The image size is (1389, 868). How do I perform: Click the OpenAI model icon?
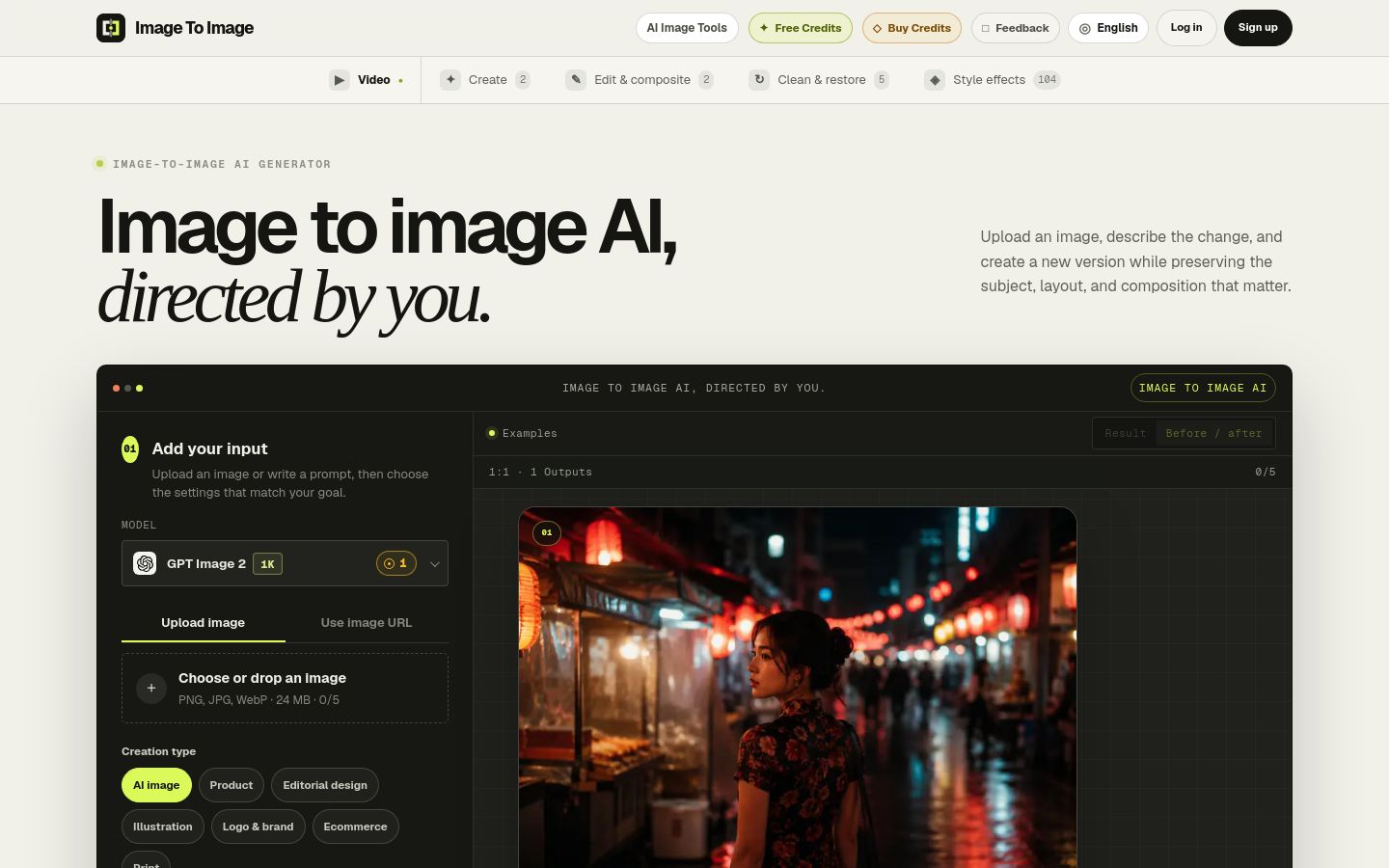click(145, 563)
